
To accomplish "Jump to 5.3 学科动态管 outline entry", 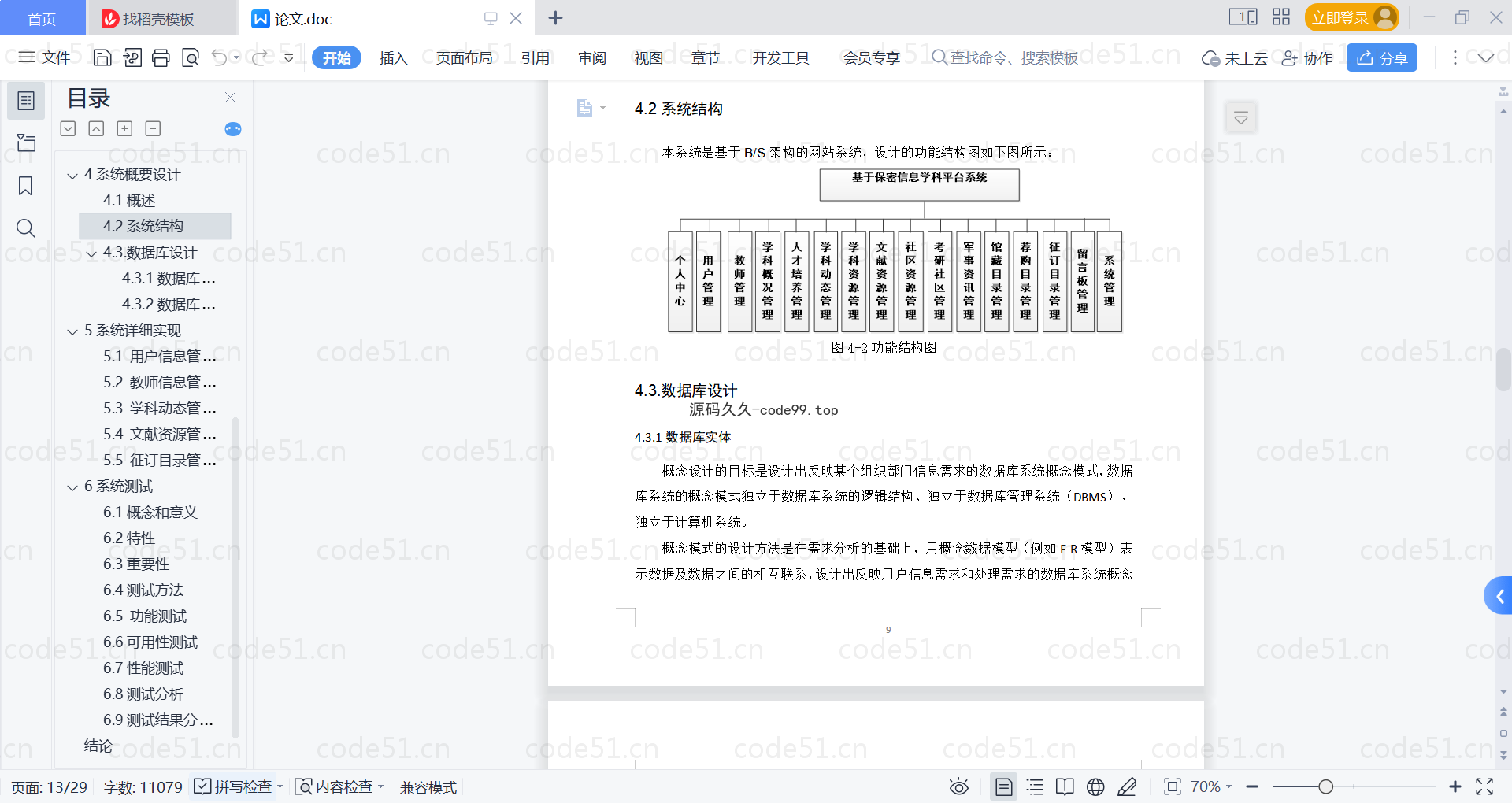I will pyautogui.click(x=160, y=408).
